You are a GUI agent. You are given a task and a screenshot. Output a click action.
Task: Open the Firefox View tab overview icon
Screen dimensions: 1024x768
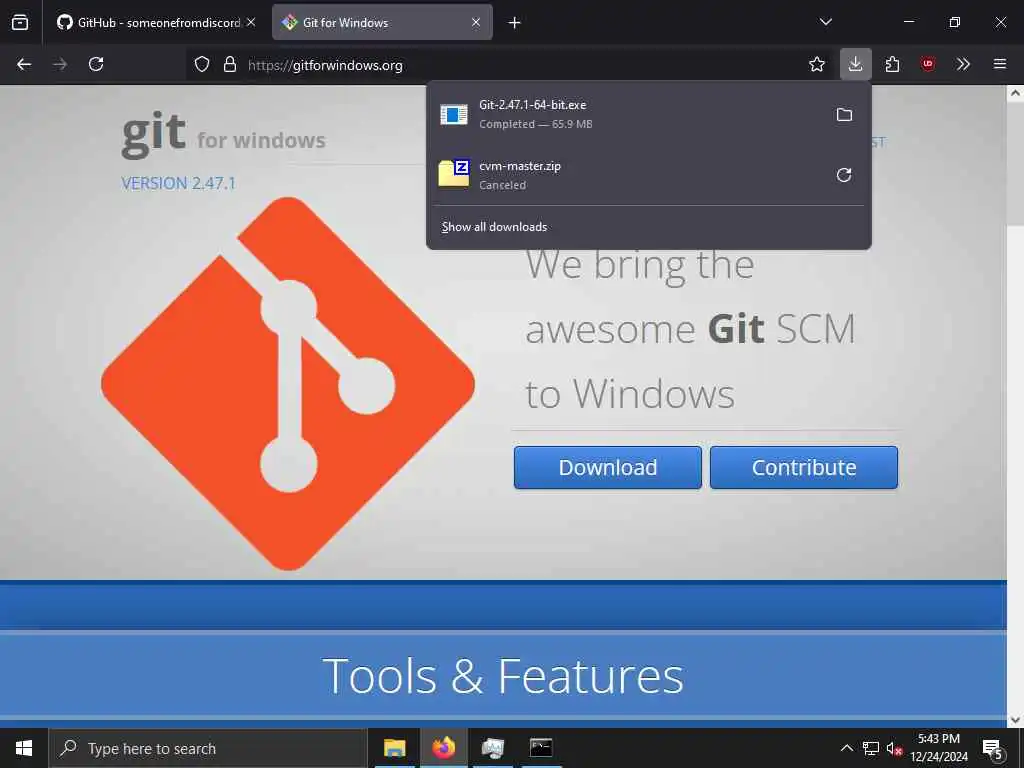(20, 23)
